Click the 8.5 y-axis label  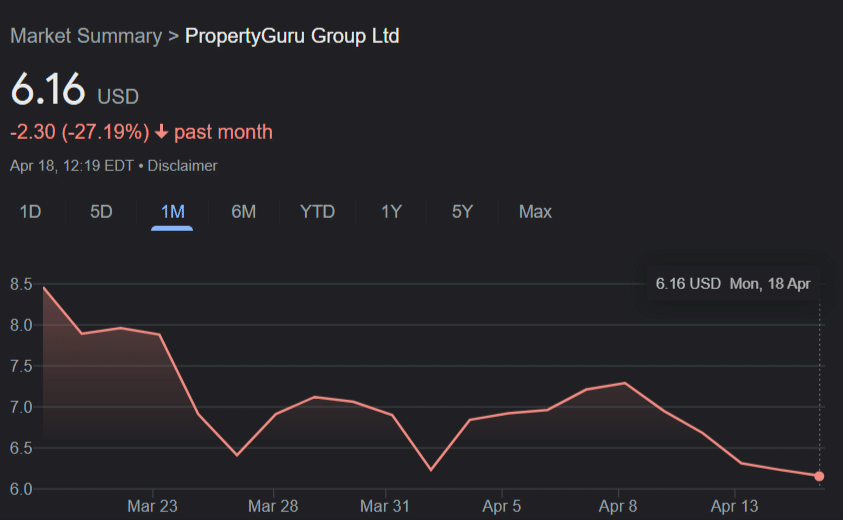point(21,284)
